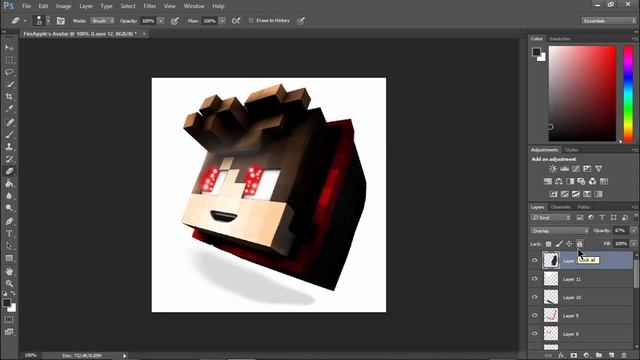Toggle Quick Mask mode
The height and width of the screenshot is (360, 640).
click(x=9, y=320)
